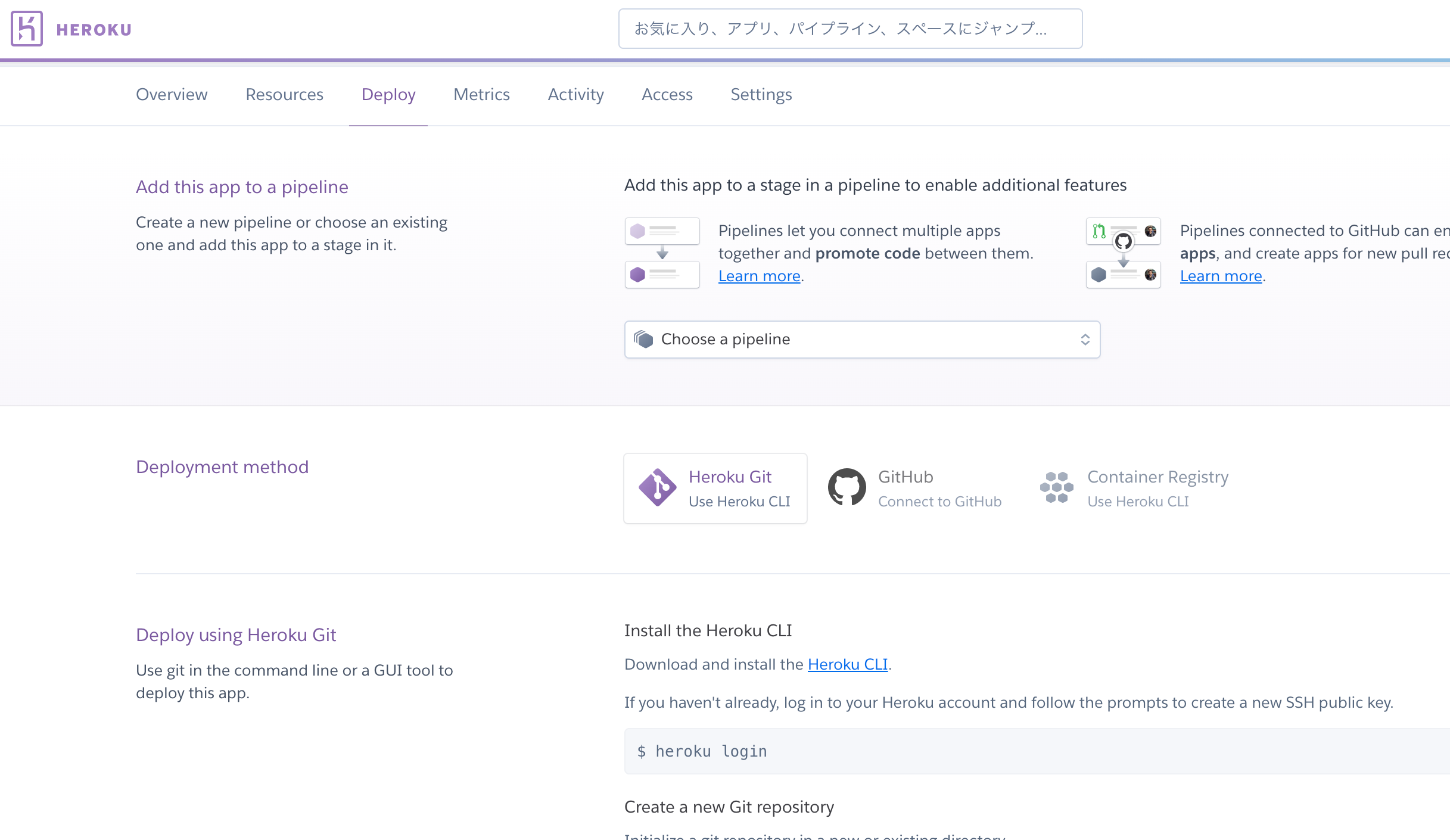Click the GitHub octocat icon
The image size is (1450, 840).
point(847,487)
